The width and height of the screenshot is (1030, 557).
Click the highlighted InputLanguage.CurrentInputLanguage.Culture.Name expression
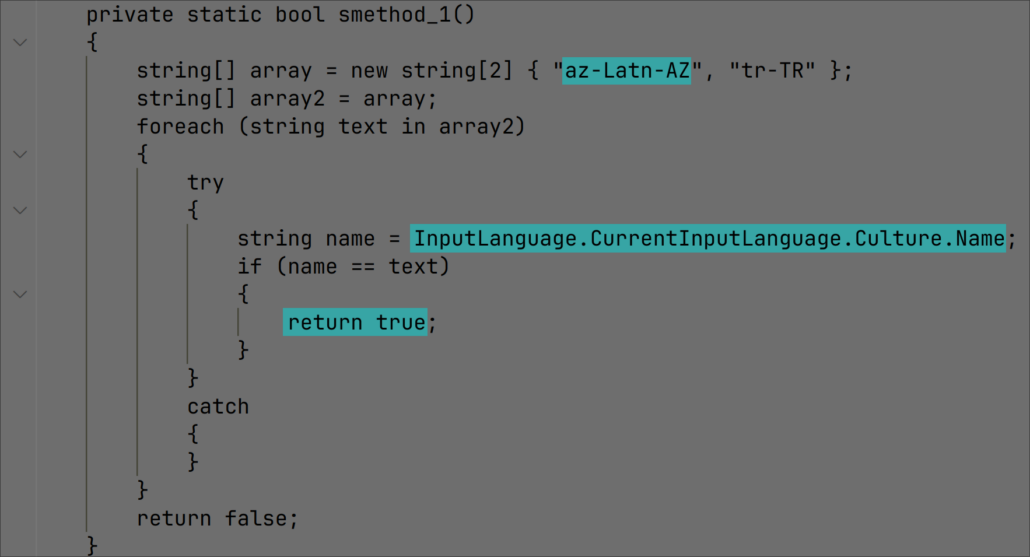coord(708,239)
